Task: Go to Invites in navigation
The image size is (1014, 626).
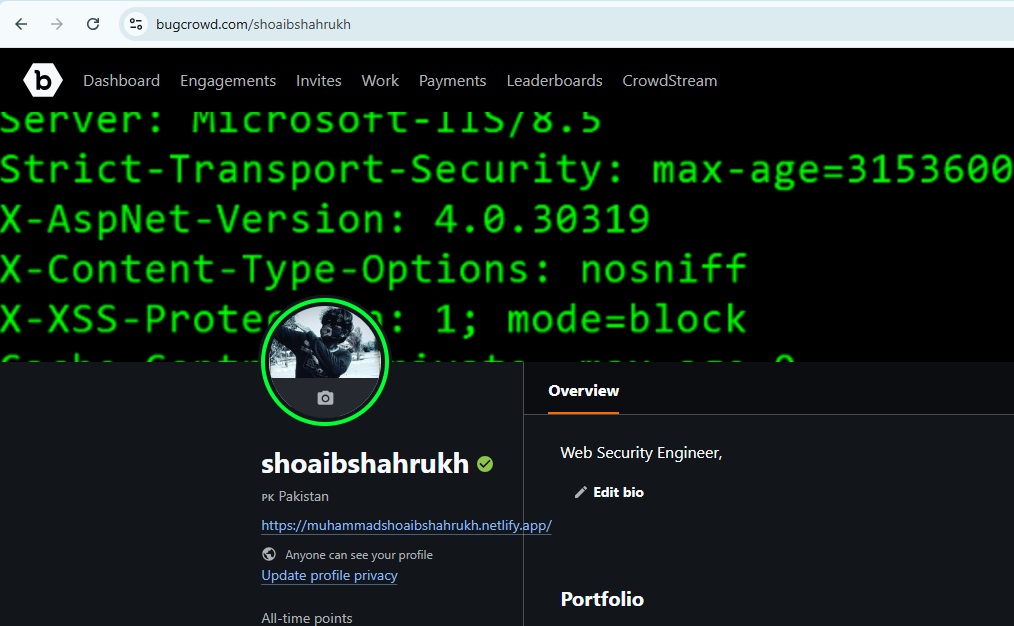Action: (x=319, y=81)
